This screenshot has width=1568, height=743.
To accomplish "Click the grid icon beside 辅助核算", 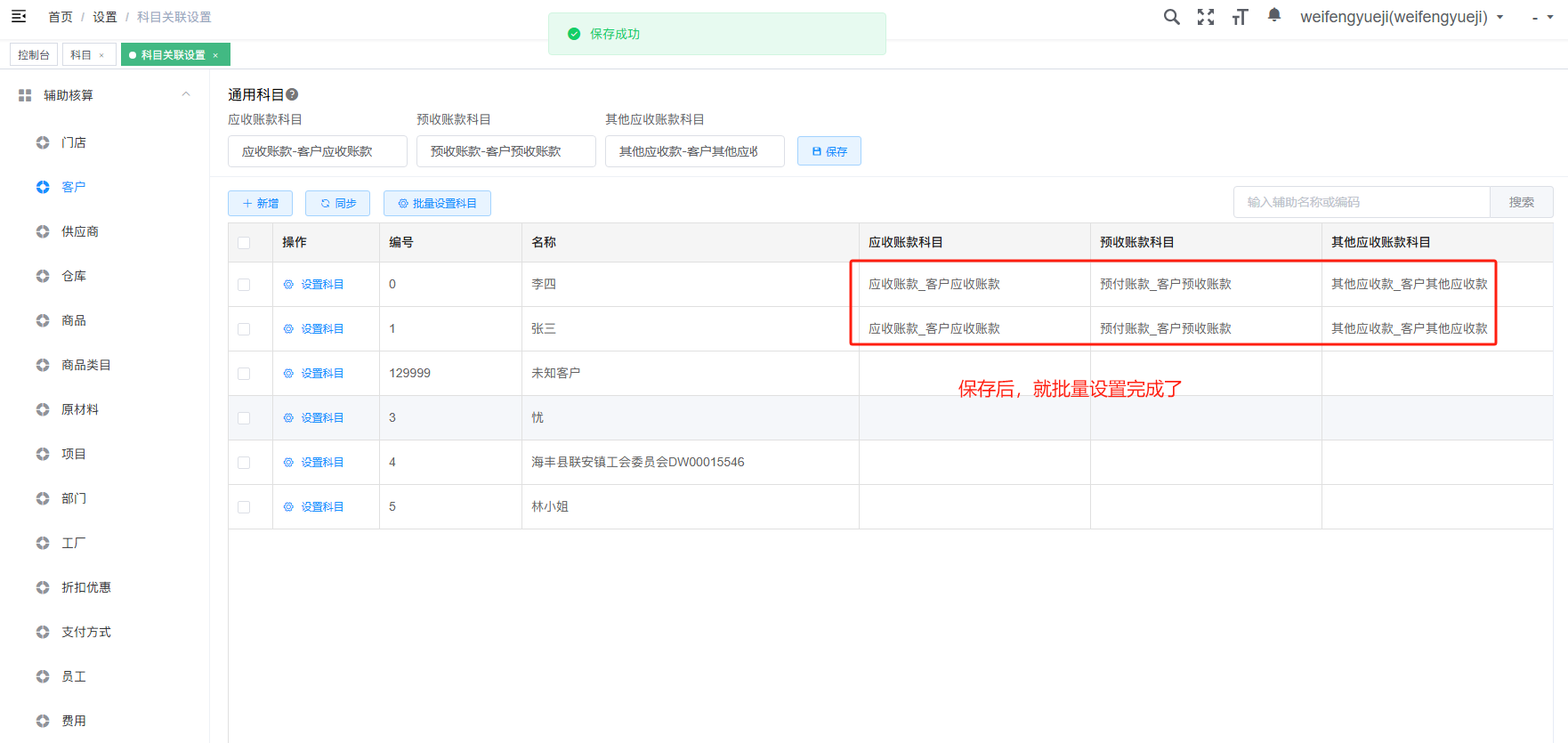I will (25, 95).
